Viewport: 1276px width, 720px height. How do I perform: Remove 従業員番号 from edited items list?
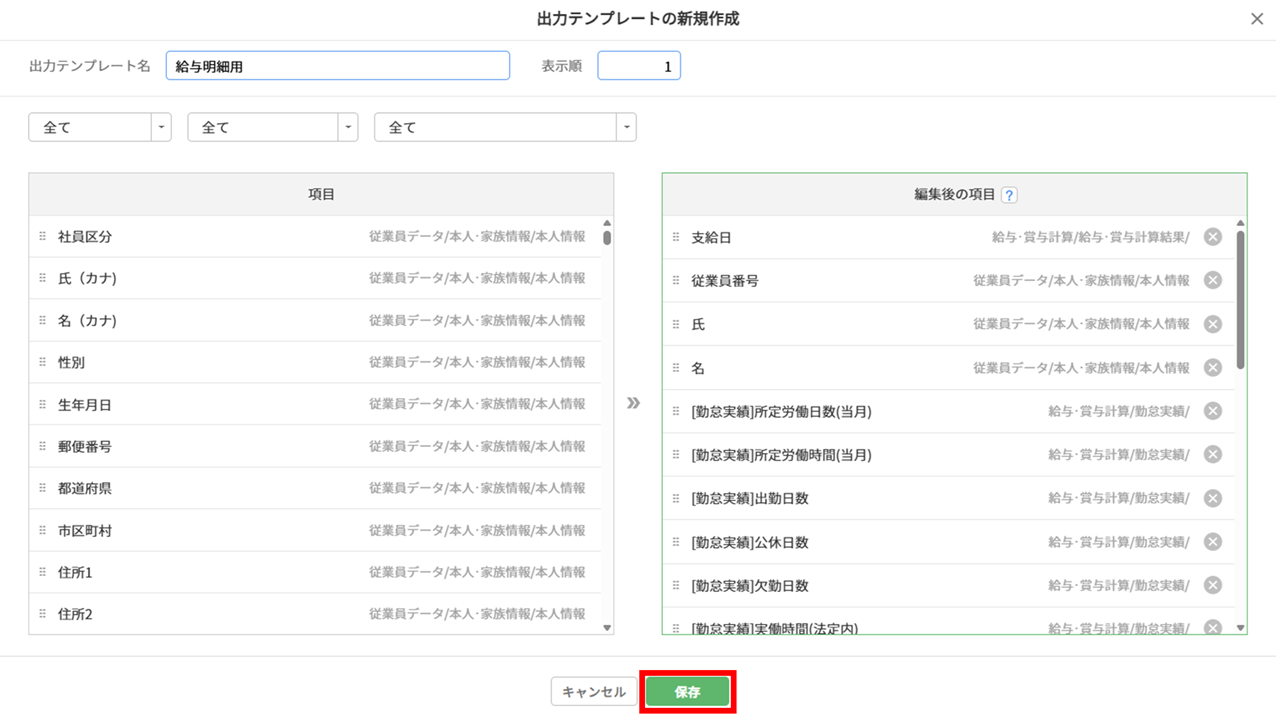pyautogui.click(x=1212, y=281)
